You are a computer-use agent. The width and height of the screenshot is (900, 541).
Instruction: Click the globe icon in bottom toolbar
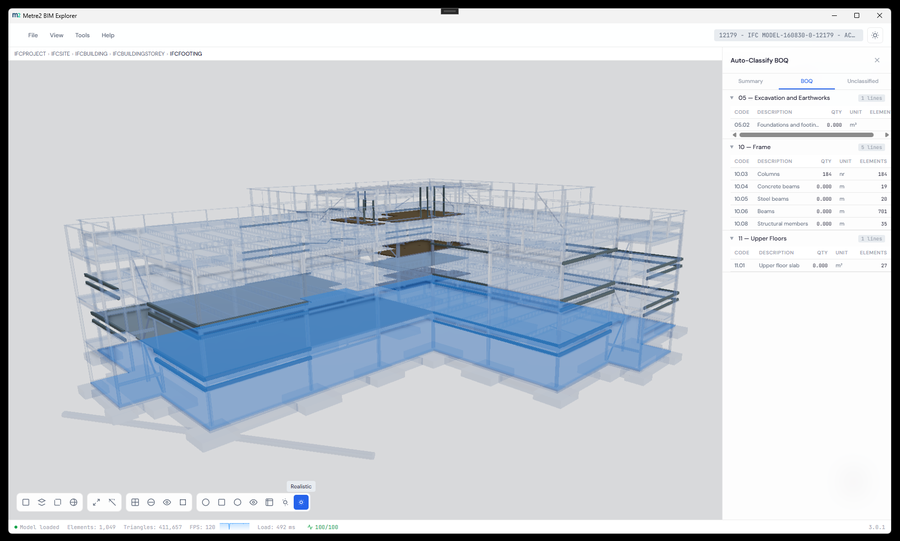tap(73, 502)
